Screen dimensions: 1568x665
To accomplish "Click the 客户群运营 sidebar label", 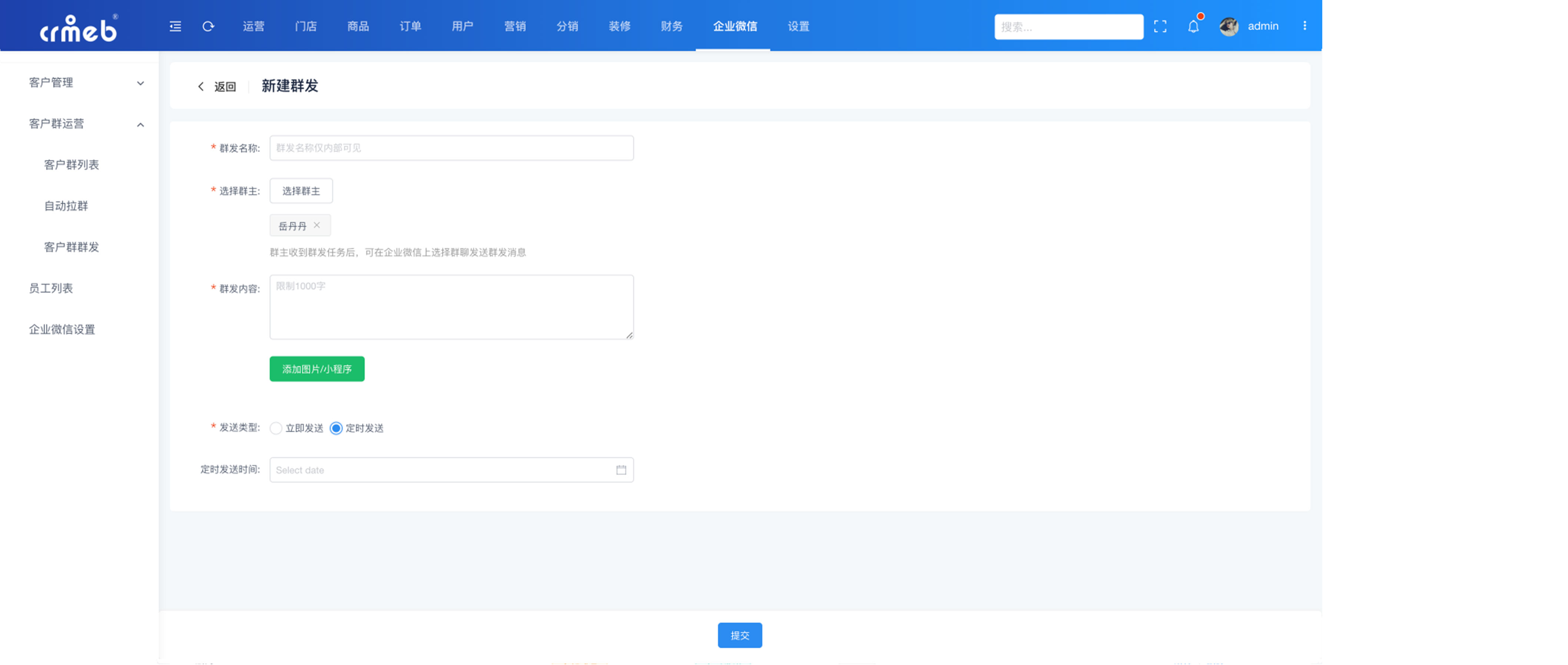I will [x=57, y=124].
